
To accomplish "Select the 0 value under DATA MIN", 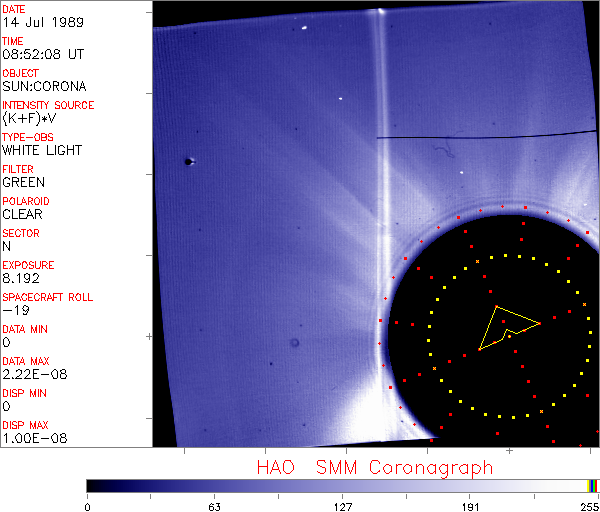I will click(x=7, y=342).
